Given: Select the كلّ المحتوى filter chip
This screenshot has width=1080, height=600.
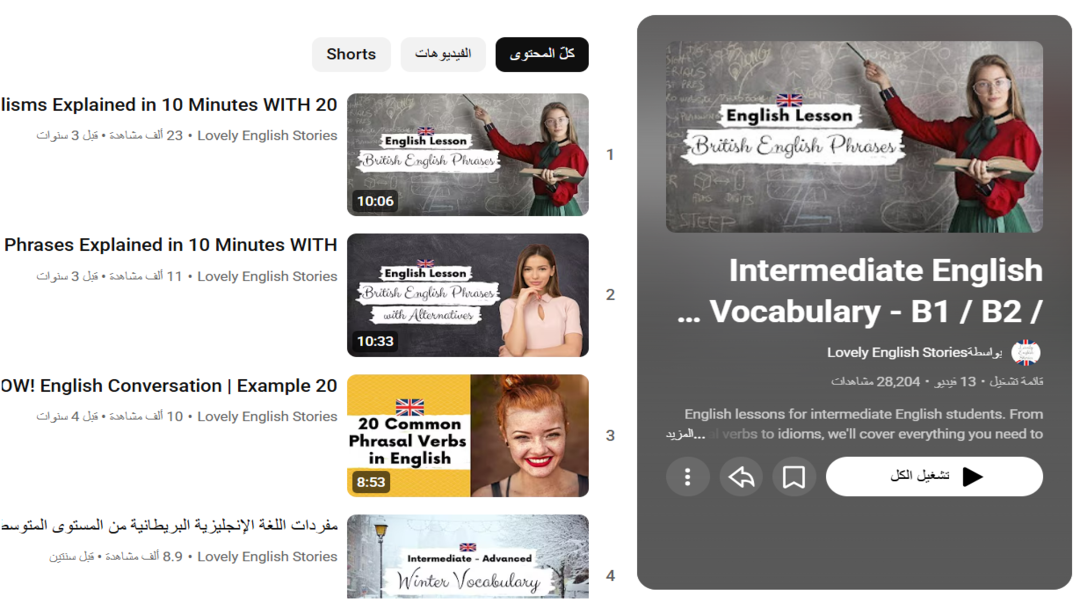Looking at the screenshot, I should (542, 54).
